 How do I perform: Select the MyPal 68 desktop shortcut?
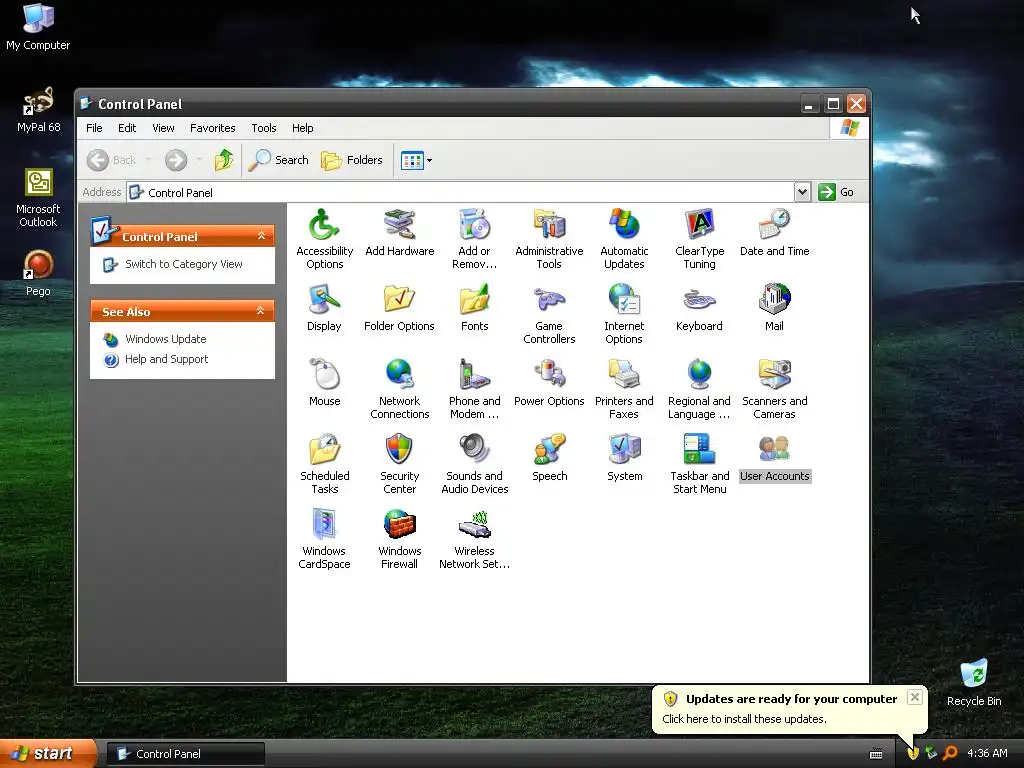click(38, 109)
